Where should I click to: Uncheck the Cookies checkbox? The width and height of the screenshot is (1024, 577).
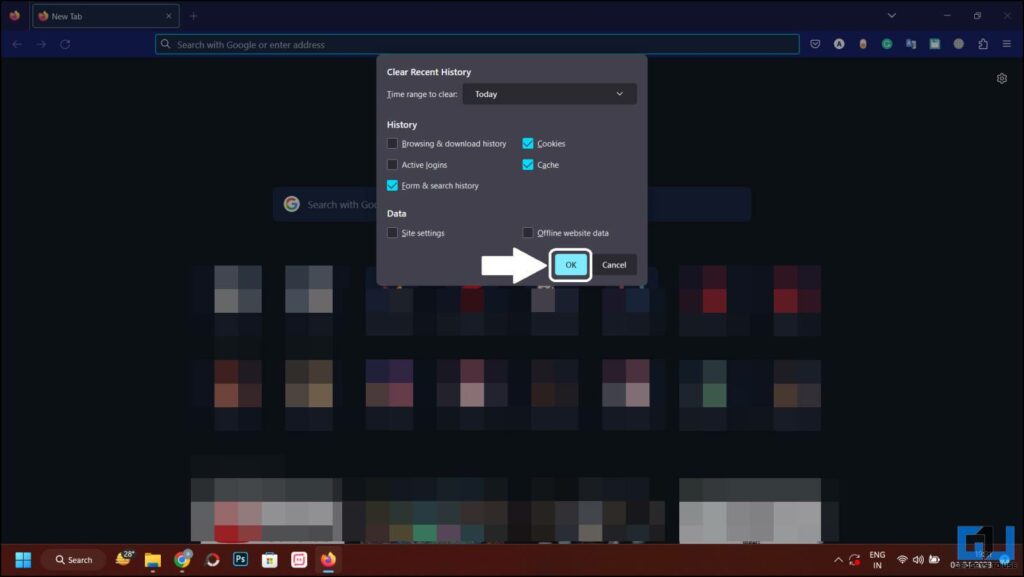pyautogui.click(x=528, y=143)
